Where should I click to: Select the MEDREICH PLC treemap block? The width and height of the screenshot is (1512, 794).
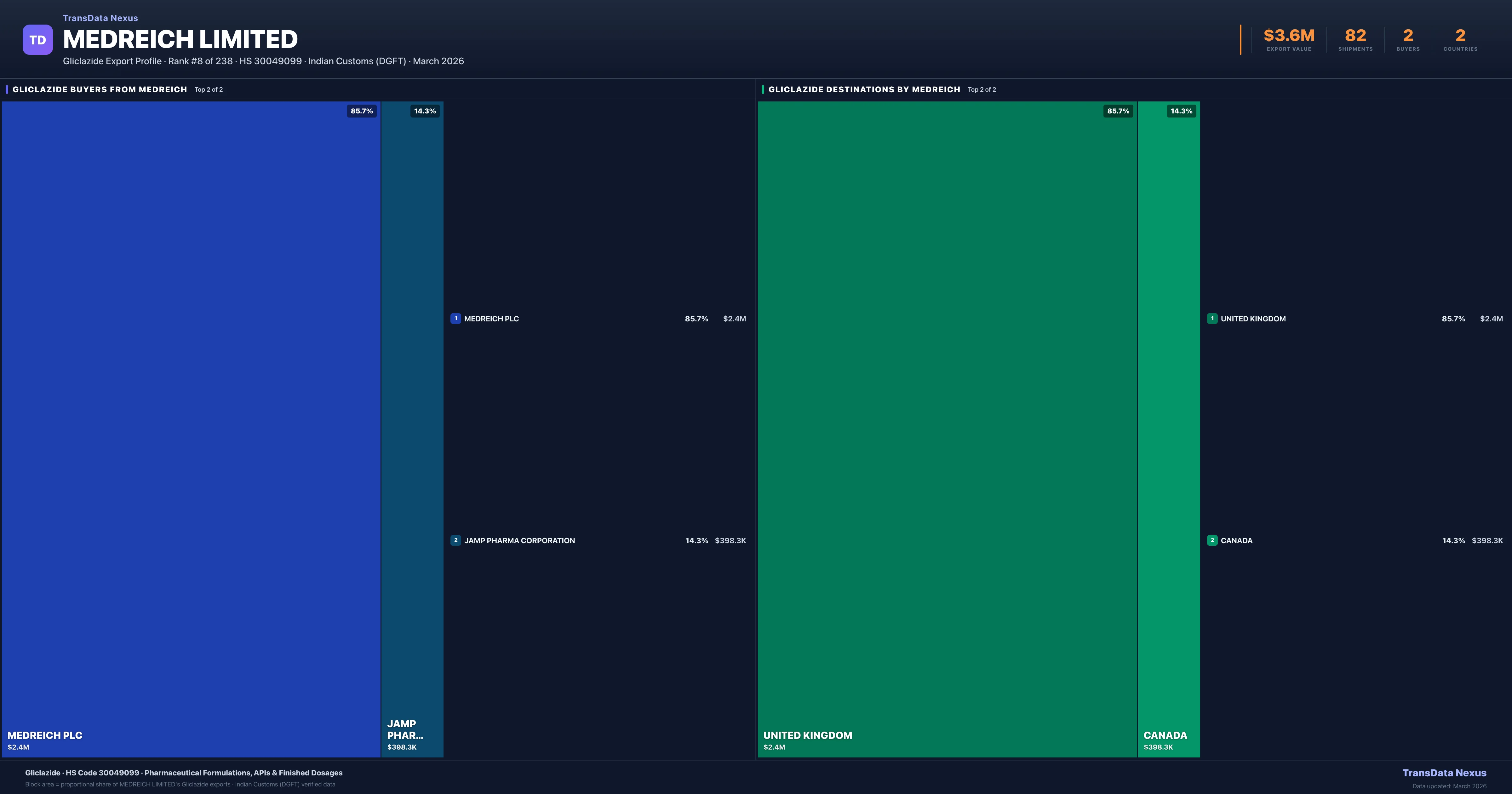191,429
